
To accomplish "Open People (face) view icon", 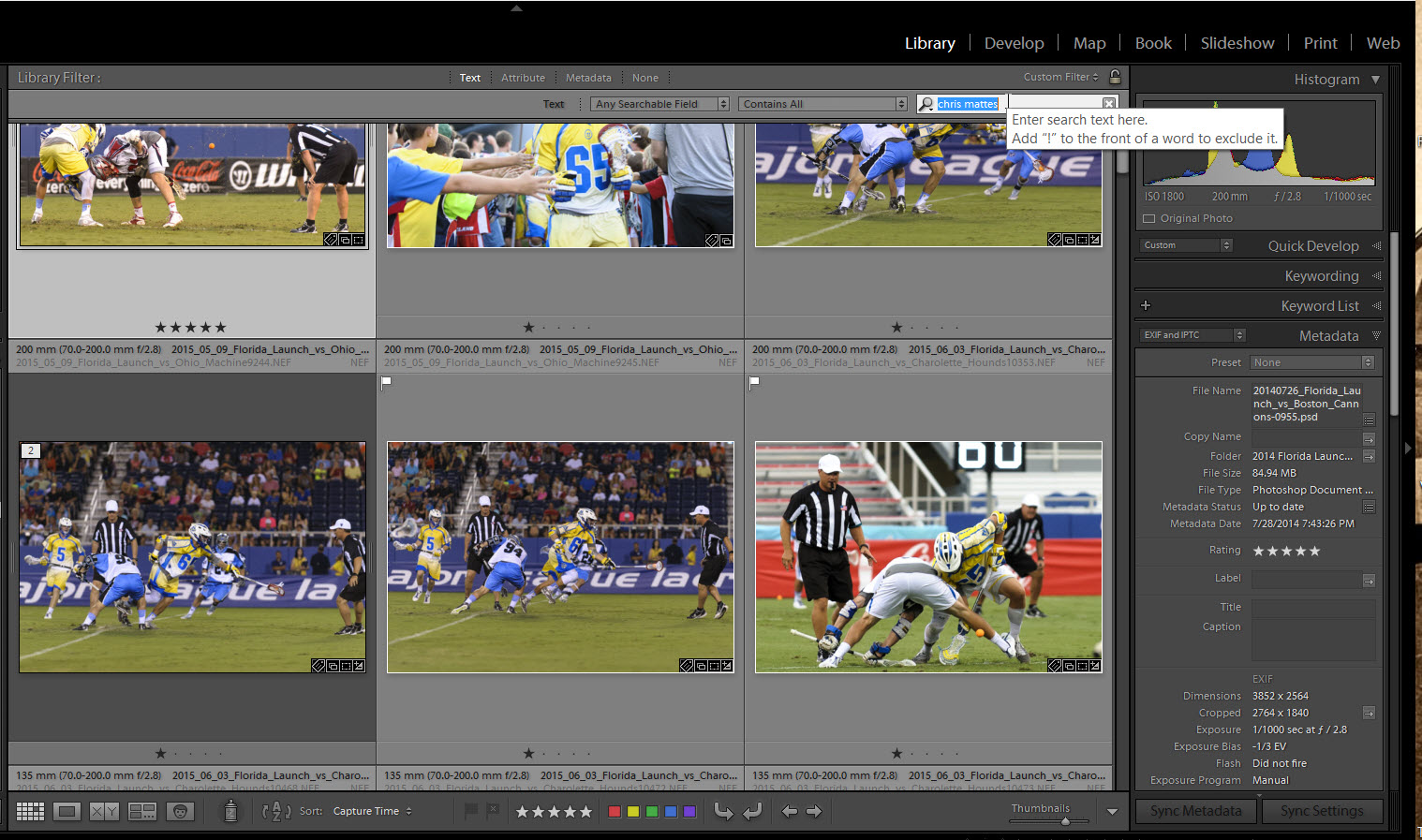I will click(180, 811).
